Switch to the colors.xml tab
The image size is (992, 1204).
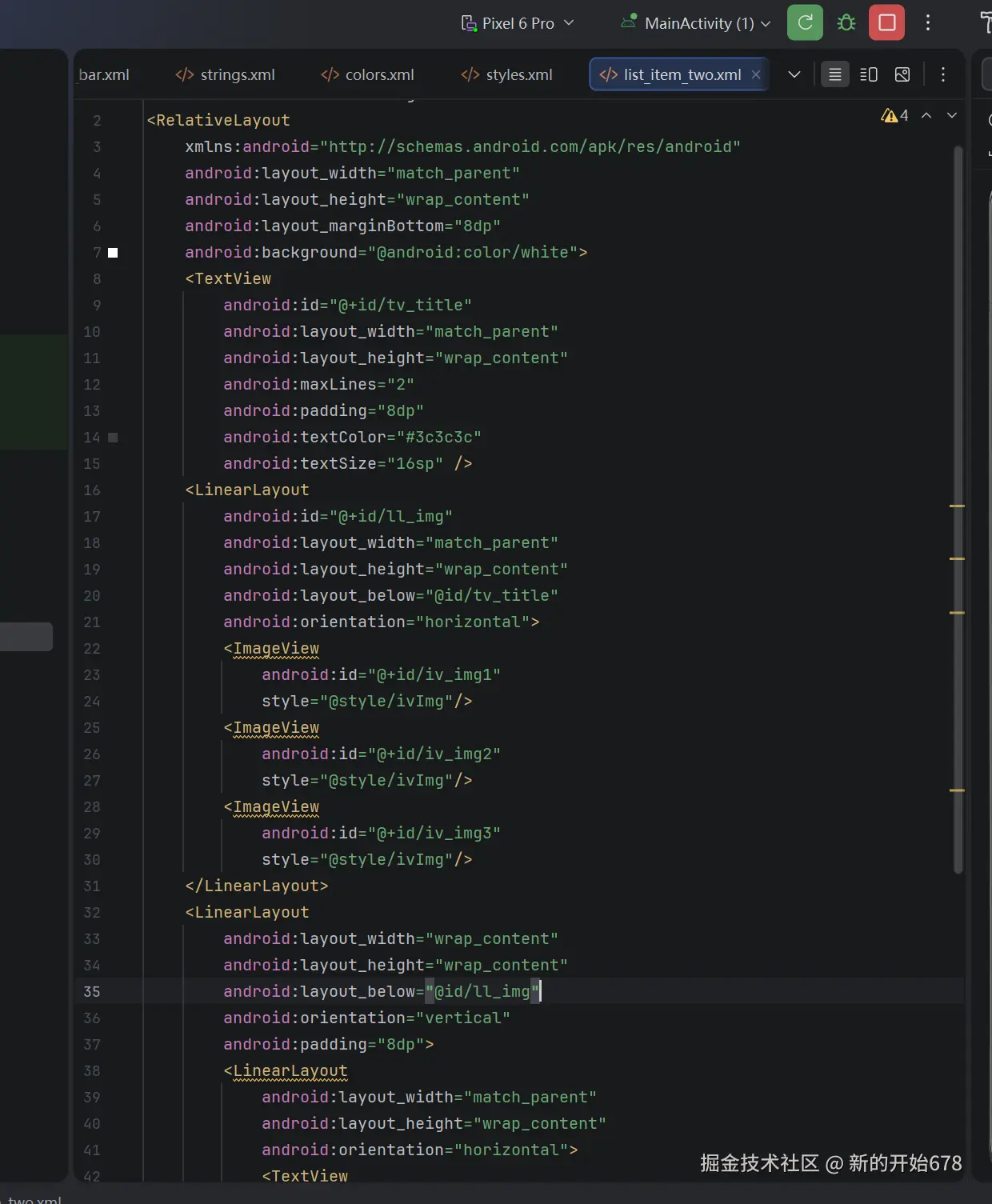(367, 74)
